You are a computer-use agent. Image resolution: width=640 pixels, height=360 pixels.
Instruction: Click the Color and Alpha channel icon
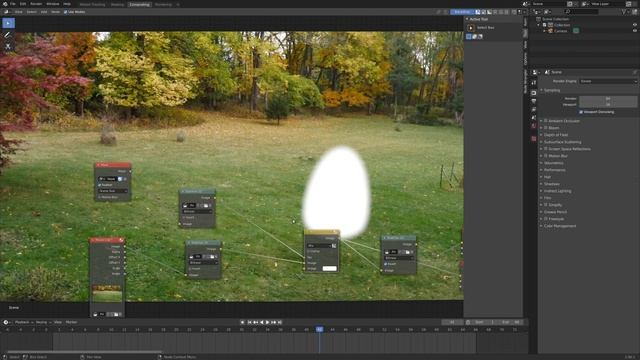(x=478, y=12)
